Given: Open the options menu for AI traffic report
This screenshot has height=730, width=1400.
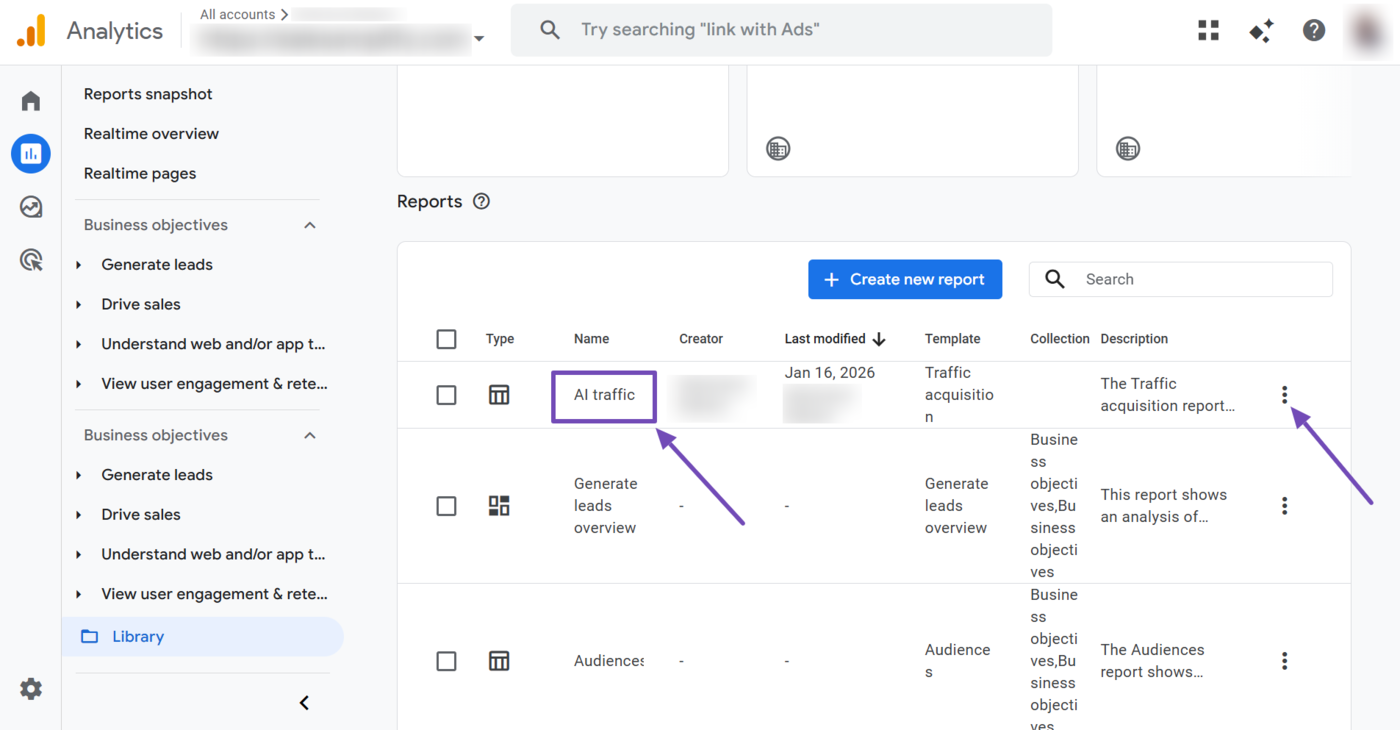Looking at the screenshot, I should [x=1284, y=394].
